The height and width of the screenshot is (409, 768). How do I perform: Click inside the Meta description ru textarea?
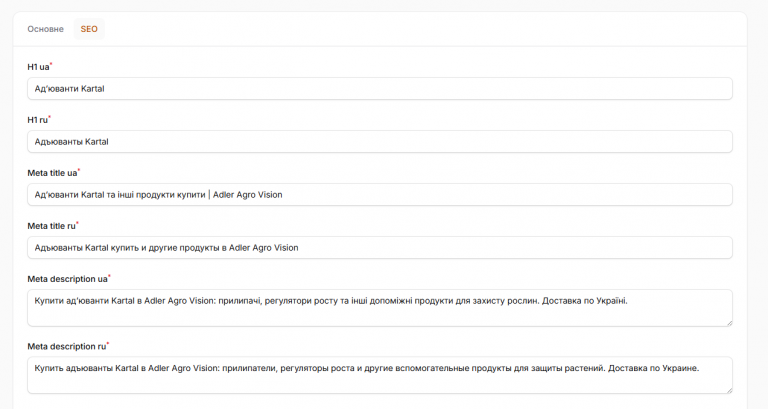pyautogui.click(x=380, y=375)
